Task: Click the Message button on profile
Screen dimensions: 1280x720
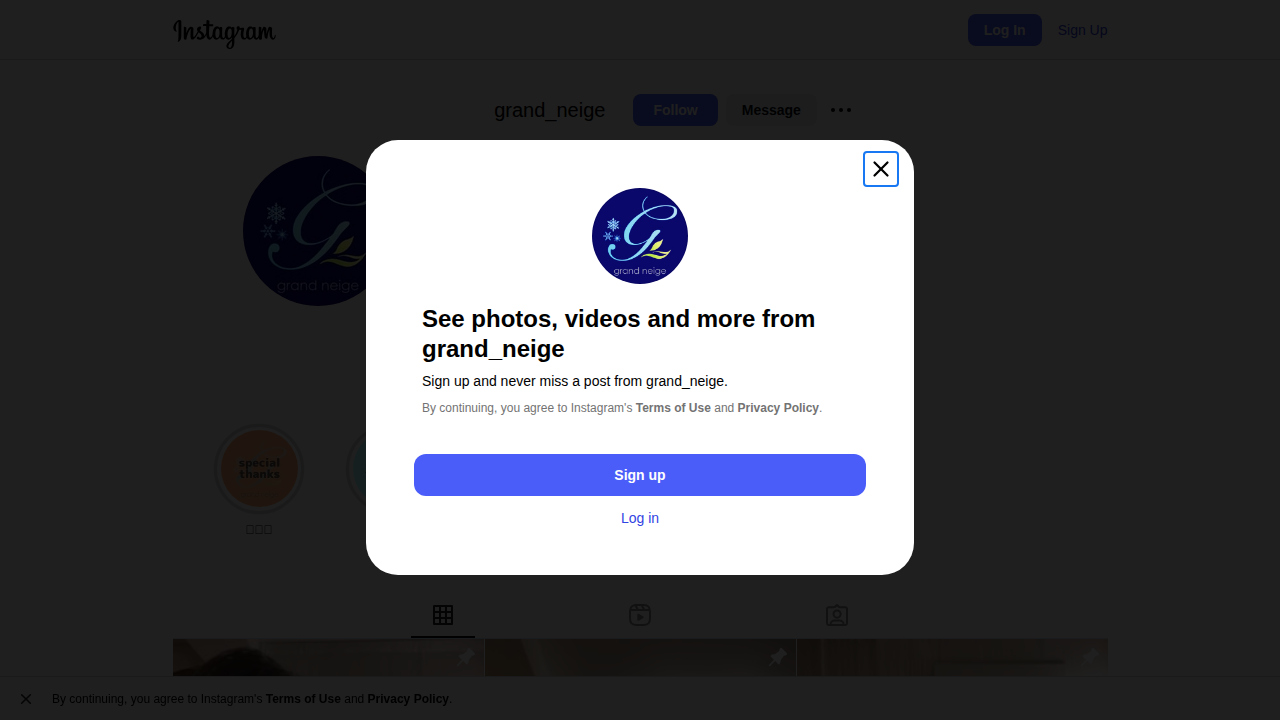Action: pos(771,110)
